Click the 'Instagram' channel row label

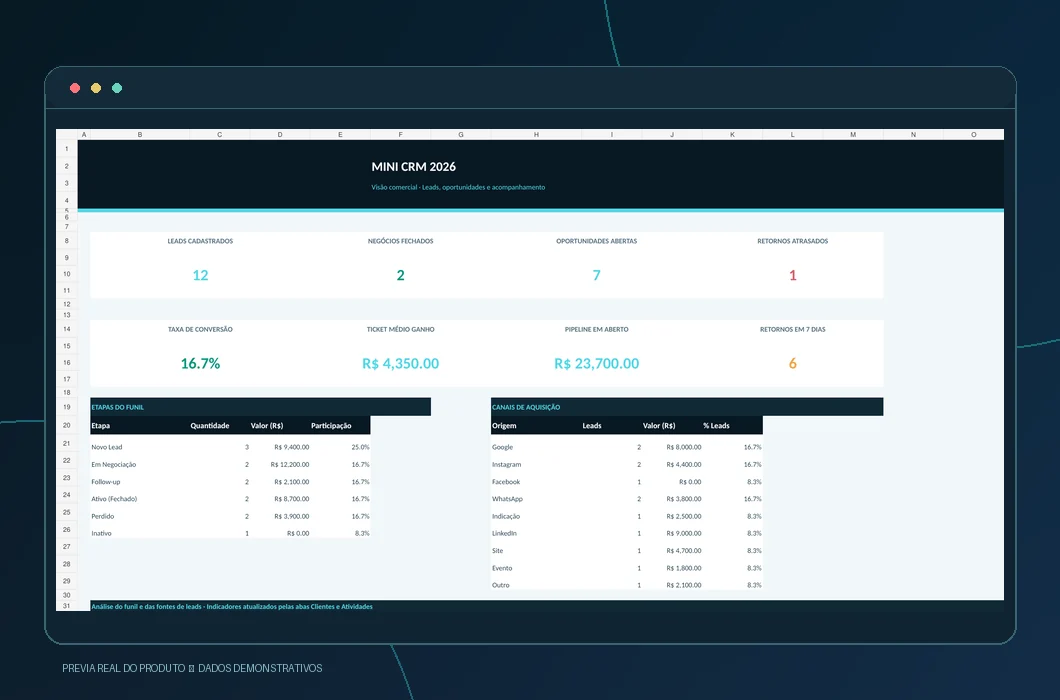coord(506,465)
